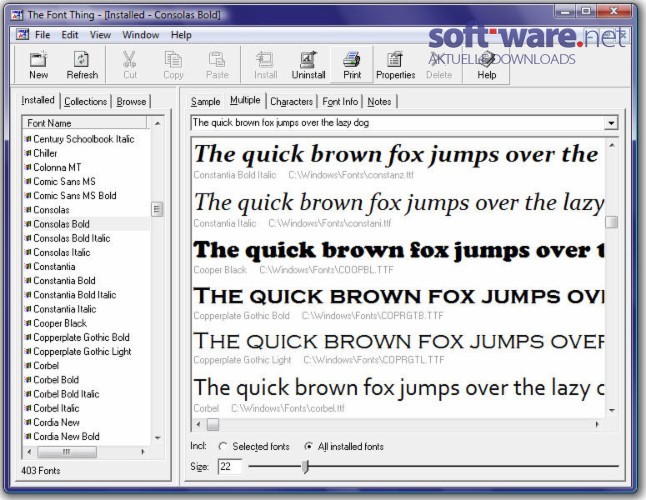Switch to the Sample tab

[x=205, y=101]
